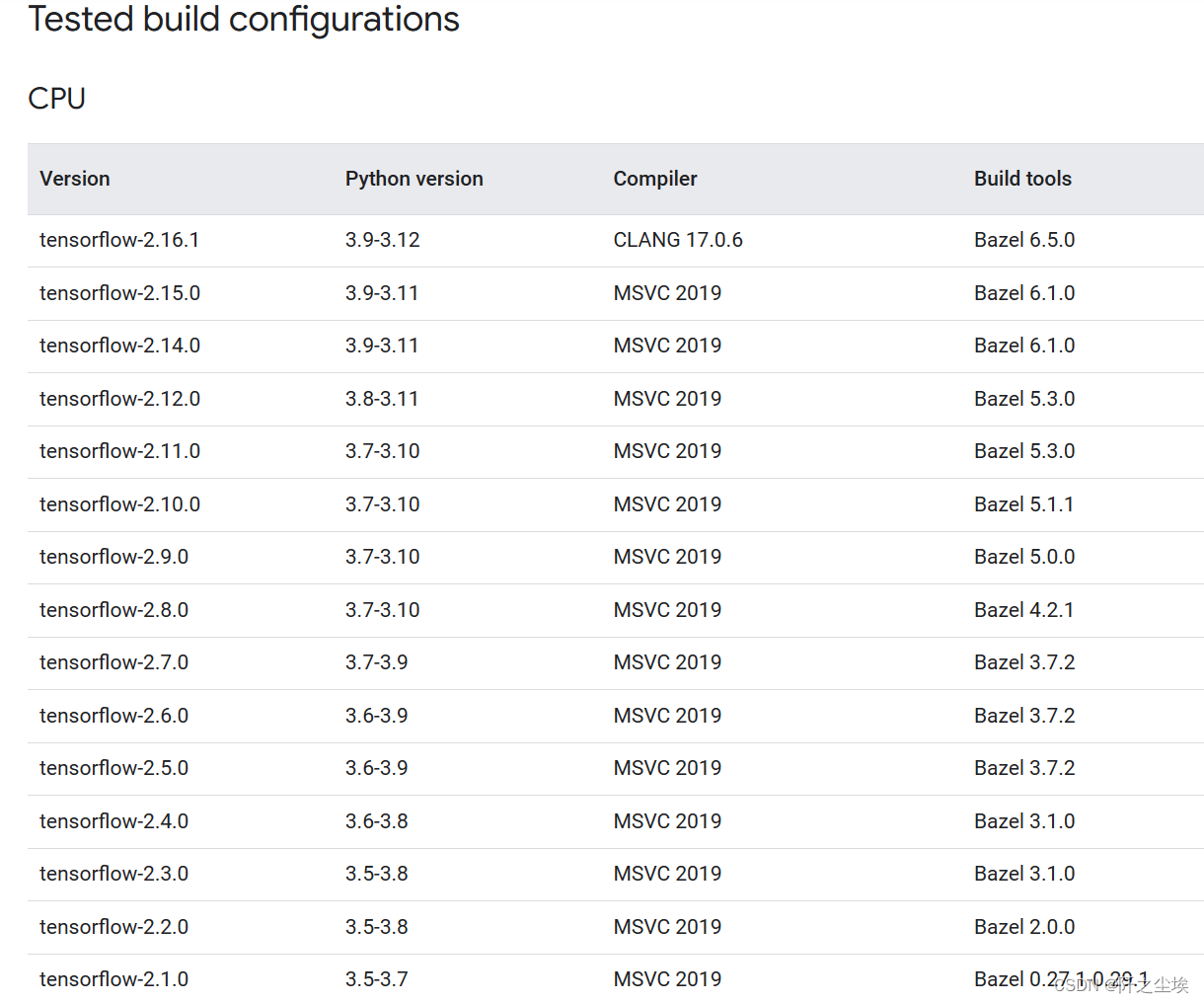The width and height of the screenshot is (1204, 1003).
Task: Select the tensorflow-2.1.0 cell
Action: click(113, 979)
